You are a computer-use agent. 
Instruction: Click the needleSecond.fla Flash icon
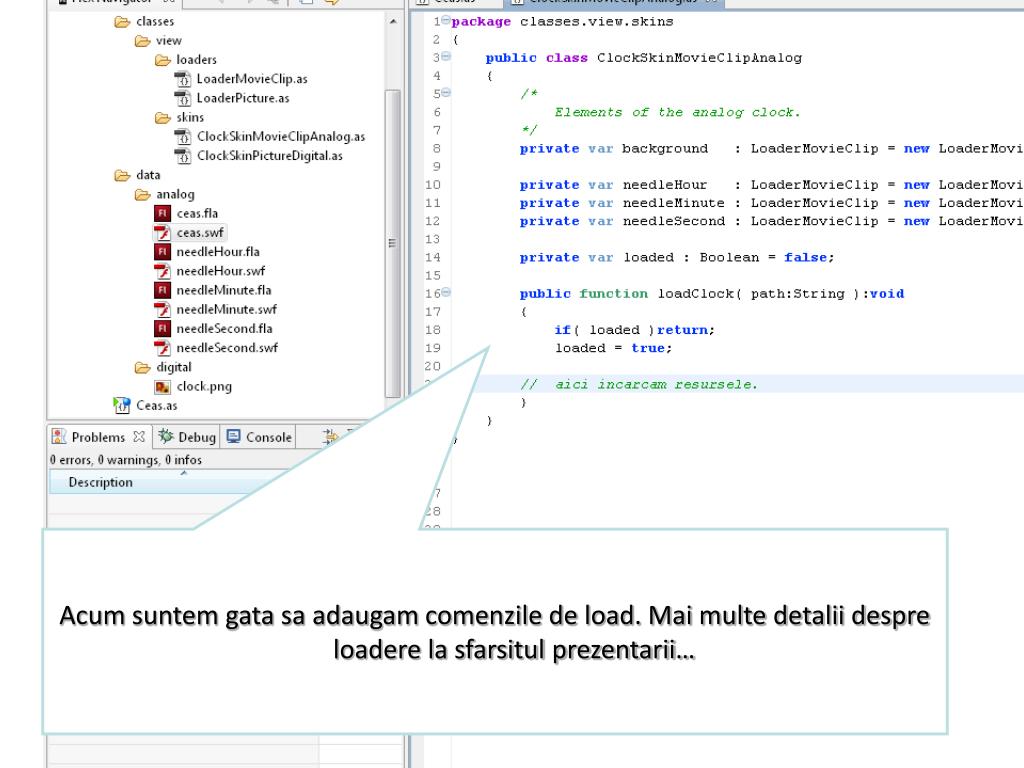pyautogui.click(x=163, y=328)
